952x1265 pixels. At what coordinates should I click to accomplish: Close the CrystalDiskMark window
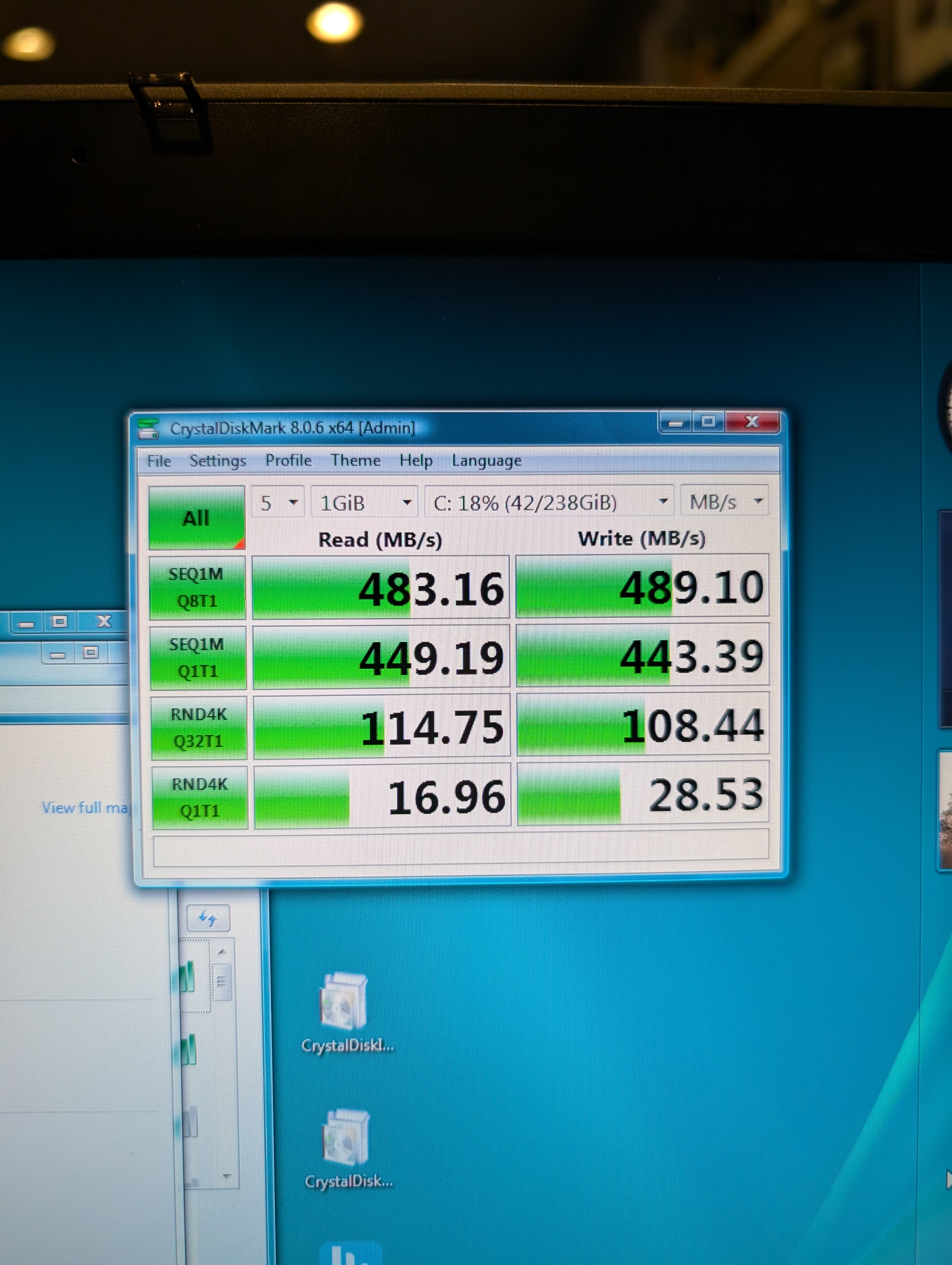pos(752,421)
